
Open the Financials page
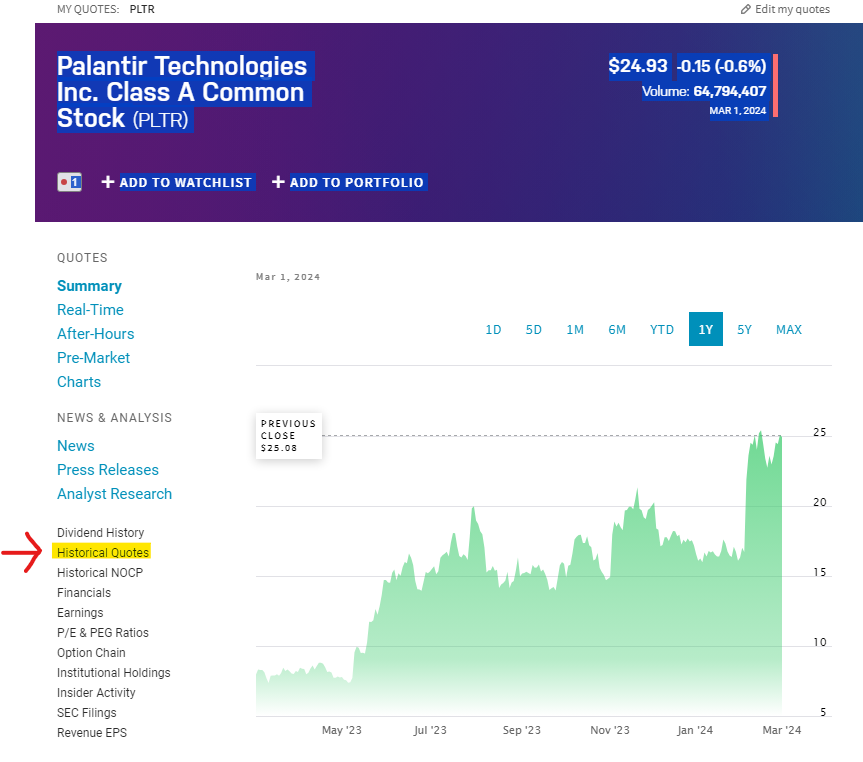tap(84, 592)
